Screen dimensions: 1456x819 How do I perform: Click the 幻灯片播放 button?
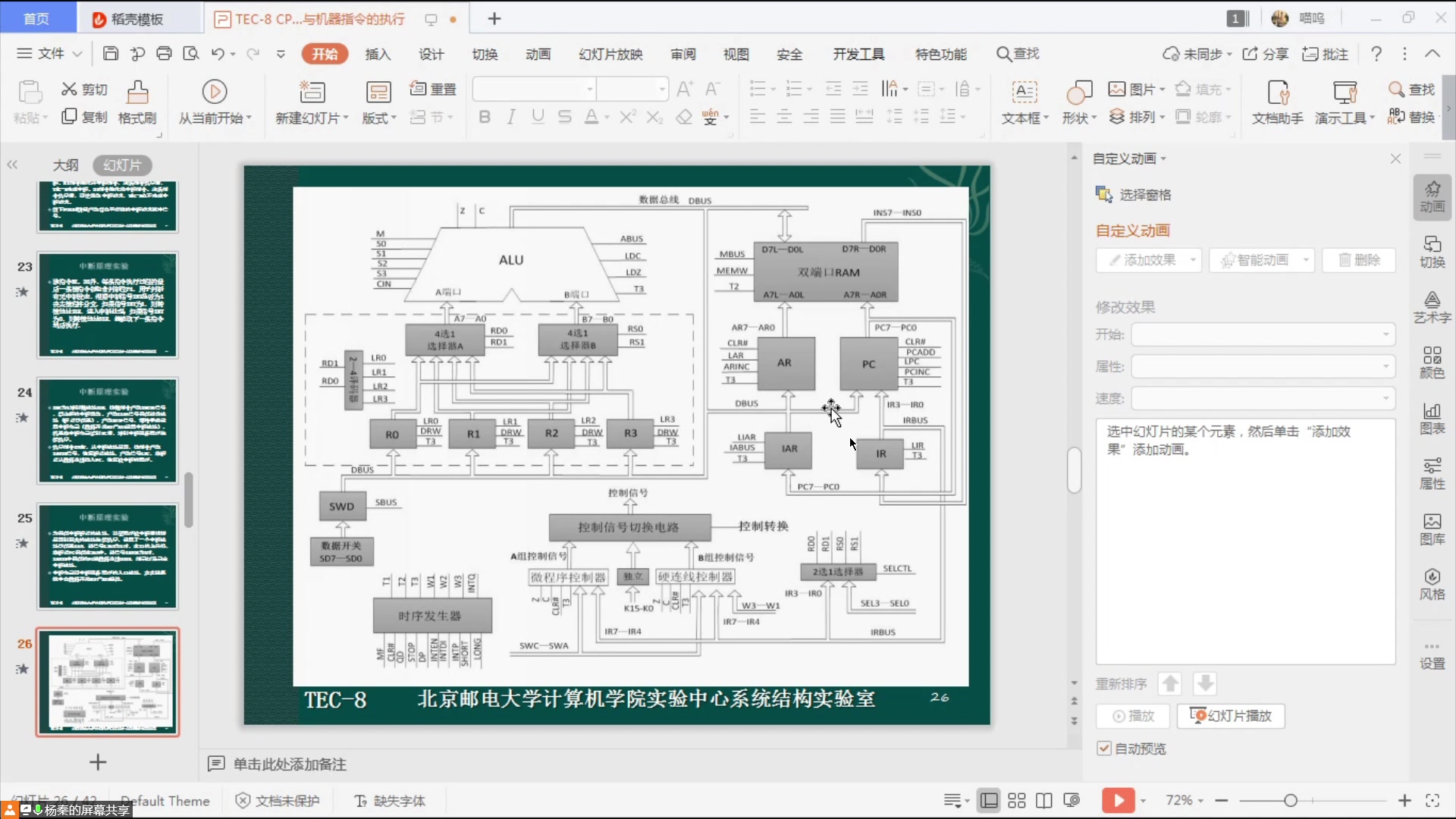(x=1230, y=716)
